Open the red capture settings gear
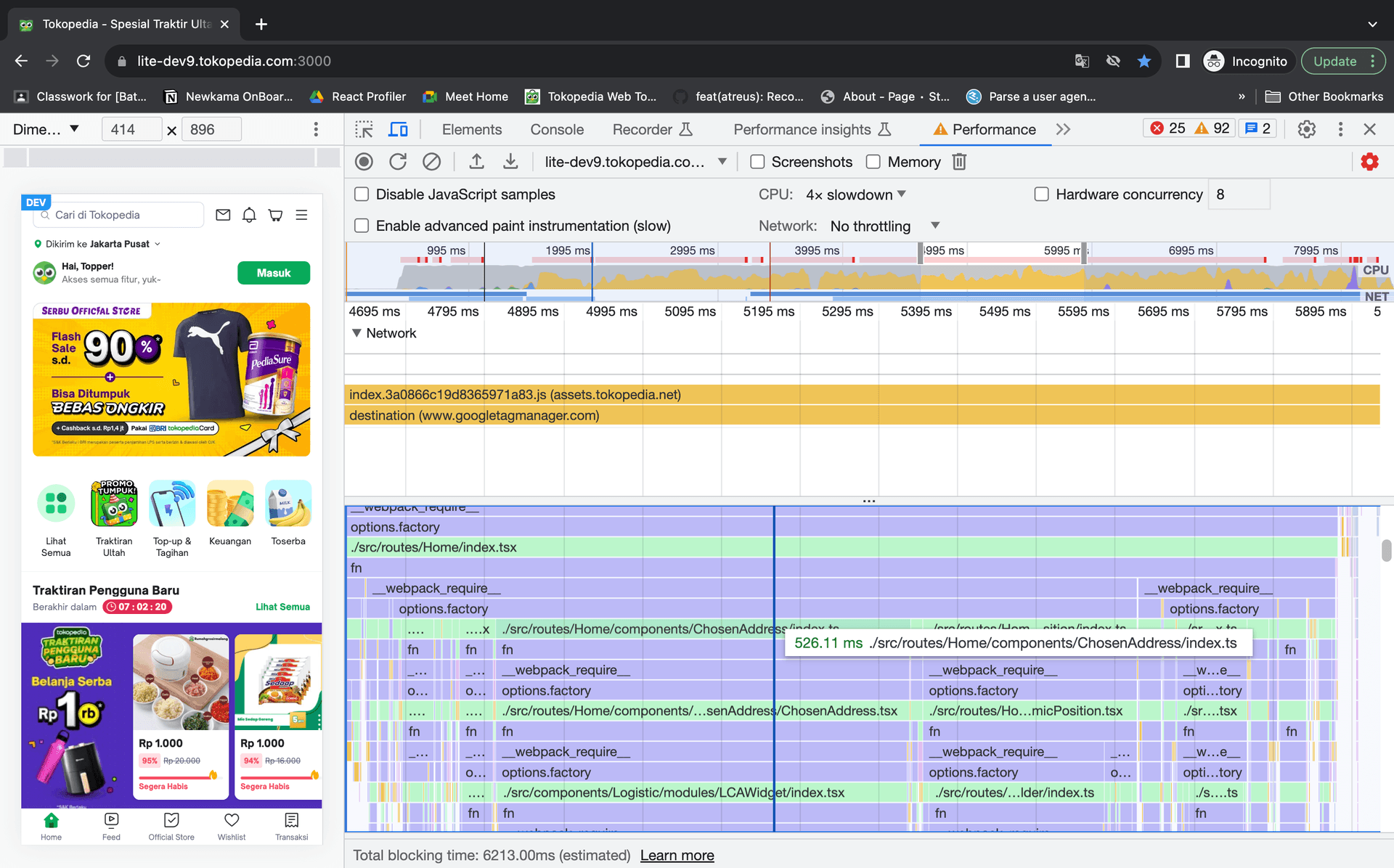The width and height of the screenshot is (1394, 868). point(1369,162)
